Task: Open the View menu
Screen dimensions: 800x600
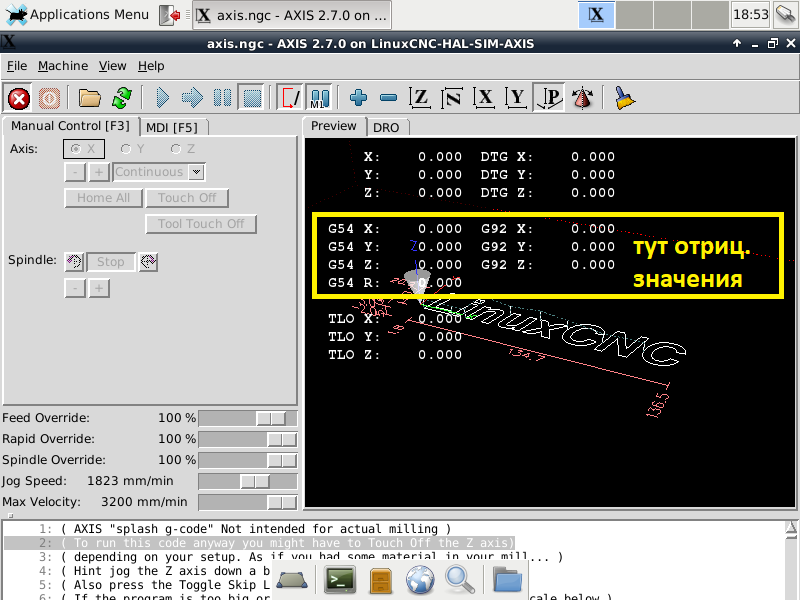Action: coord(112,66)
